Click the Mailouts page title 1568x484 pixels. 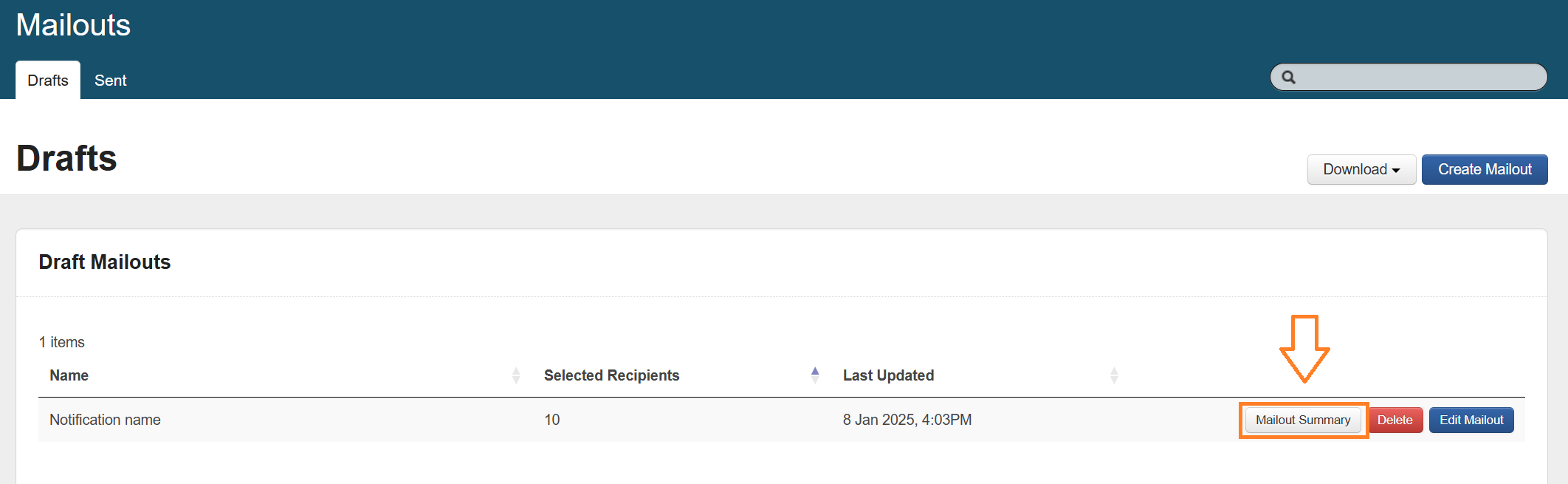tap(73, 25)
